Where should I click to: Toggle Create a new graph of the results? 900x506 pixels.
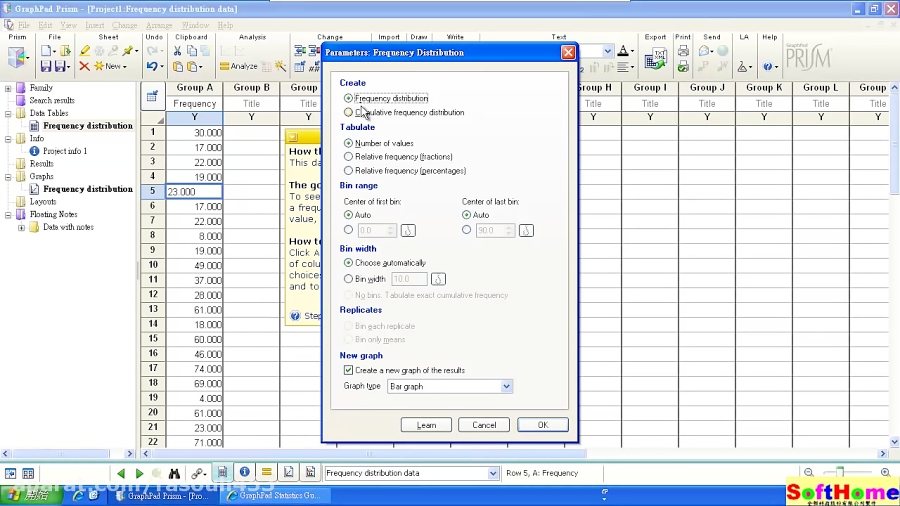point(348,370)
